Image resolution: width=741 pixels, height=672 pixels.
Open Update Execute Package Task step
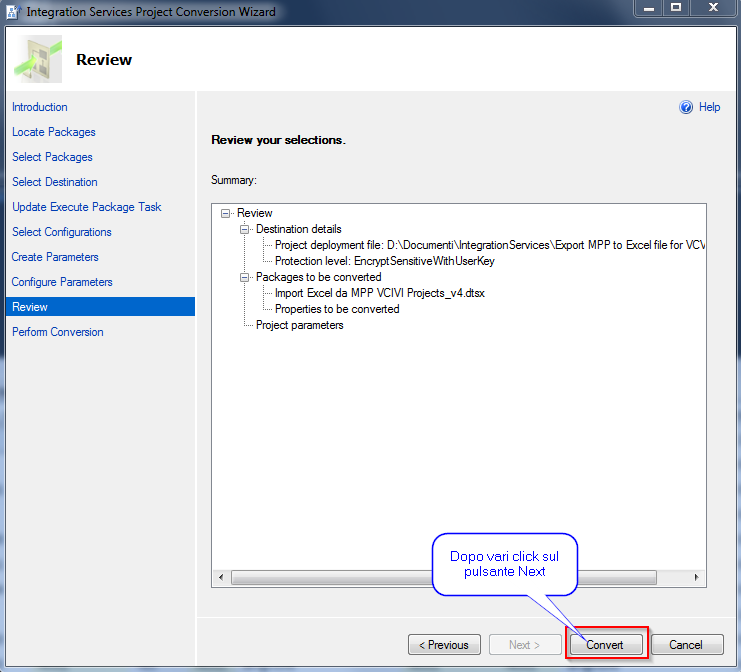pos(87,207)
